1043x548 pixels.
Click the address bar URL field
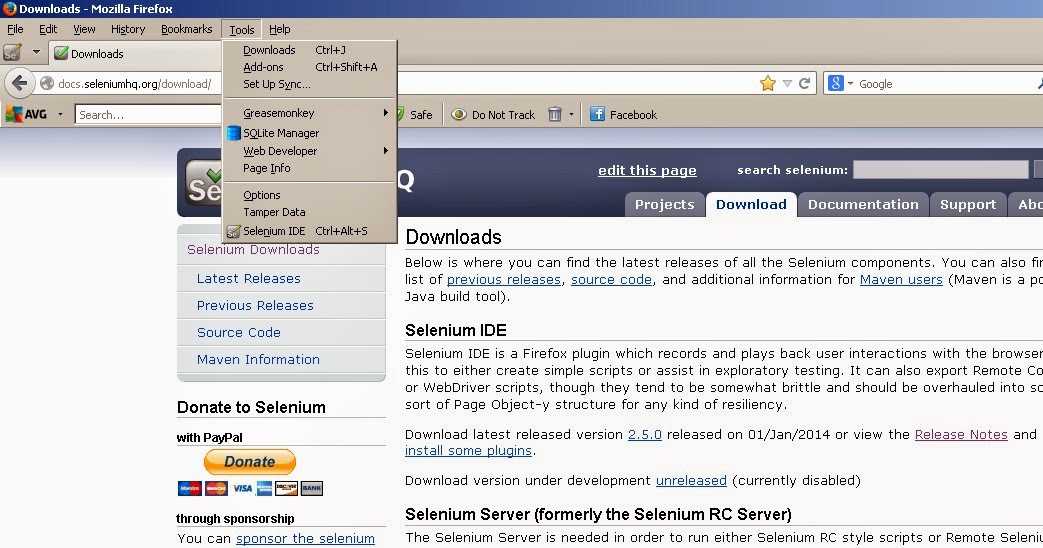point(134,84)
